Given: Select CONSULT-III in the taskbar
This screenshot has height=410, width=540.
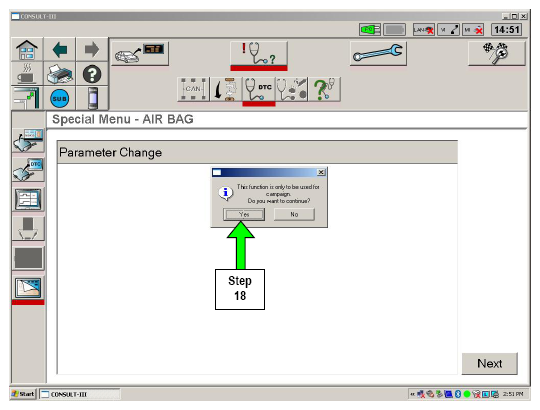Looking at the screenshot, I should [x=80, y=394].
